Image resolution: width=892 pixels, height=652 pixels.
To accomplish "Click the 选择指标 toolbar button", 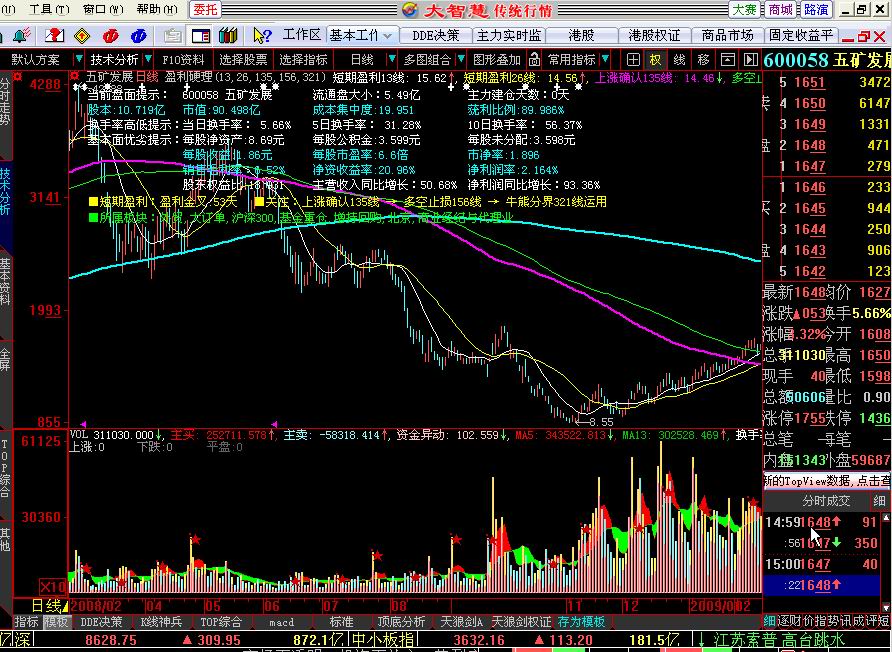I will [303, 59].
